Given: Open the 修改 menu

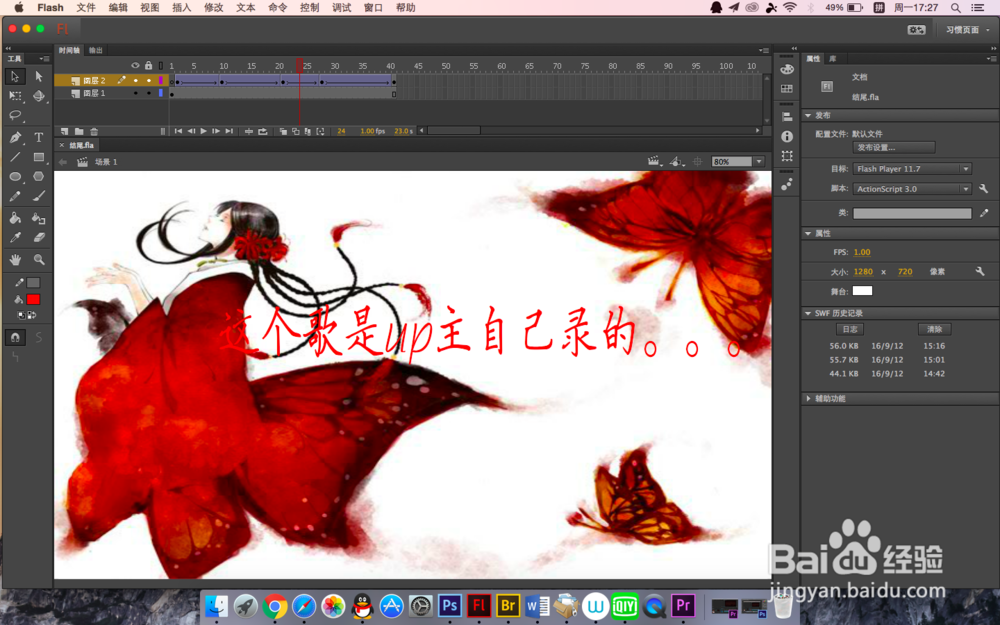Looking at the screenshot, I should (x=214, y=8).
